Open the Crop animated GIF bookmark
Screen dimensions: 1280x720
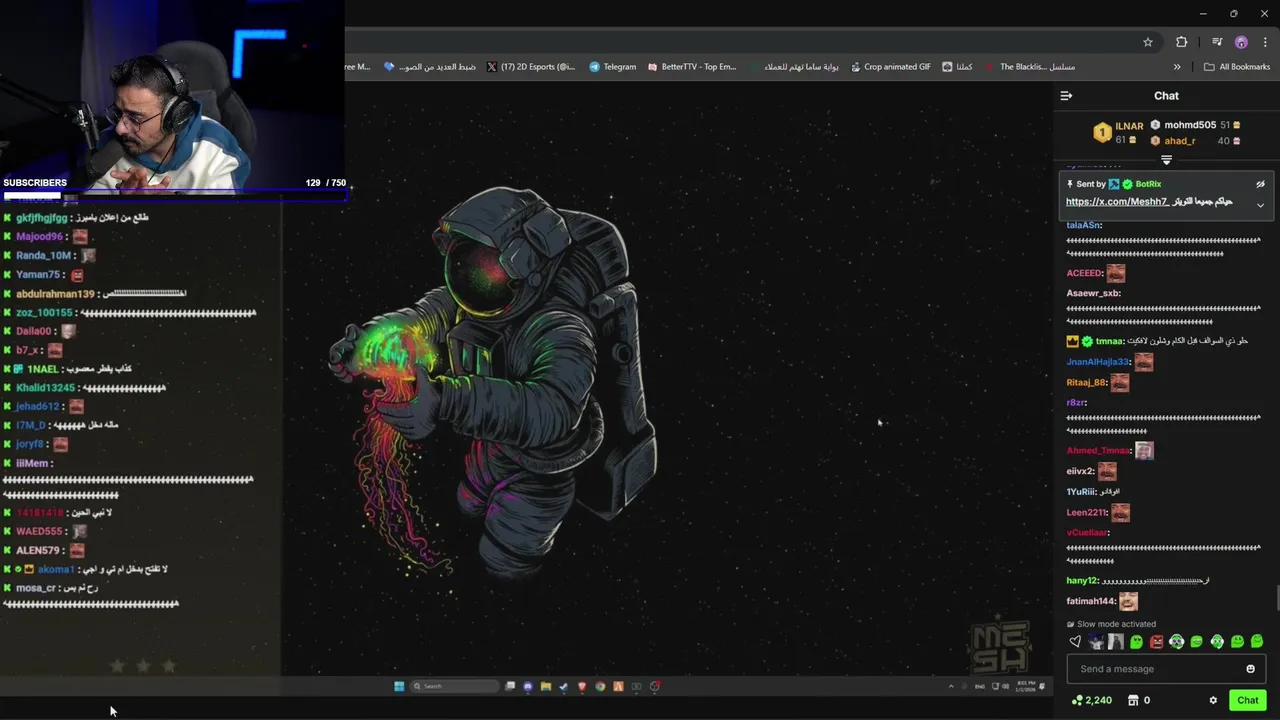(x=891, y=67)
